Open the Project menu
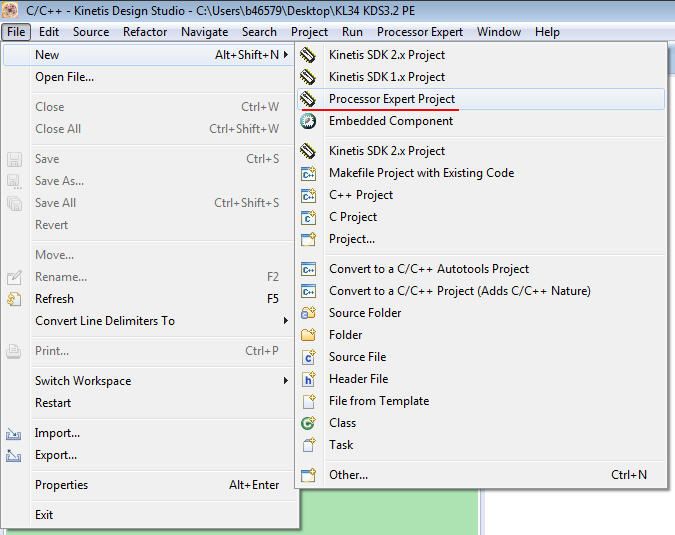This screenshot has width=675, height=535. (309, 32)
